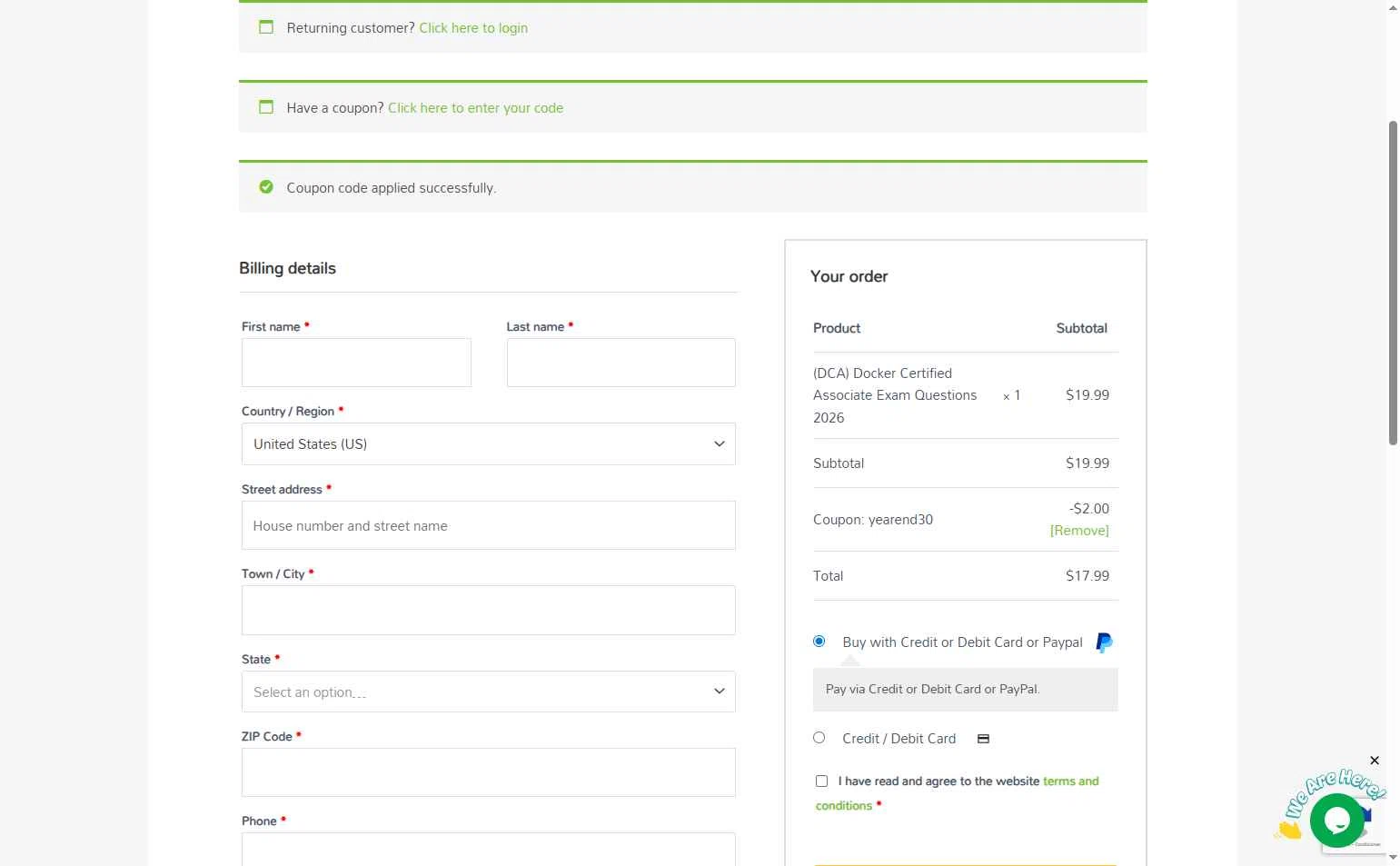
Task: Click the credit card icon beside Credit / Debit Card
Action: coord(983,739)
